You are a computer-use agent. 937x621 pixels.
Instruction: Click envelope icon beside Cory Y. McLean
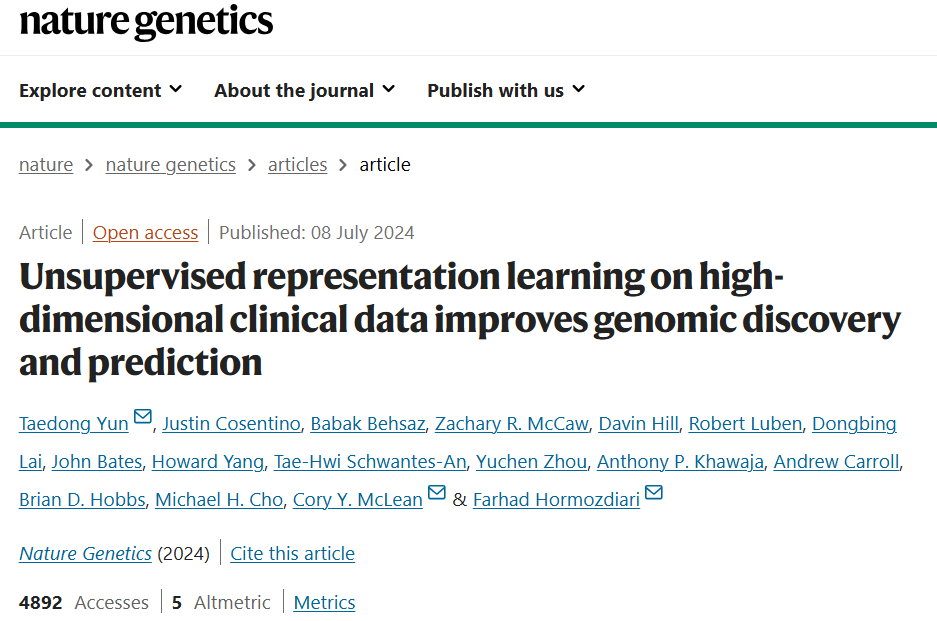437,493
